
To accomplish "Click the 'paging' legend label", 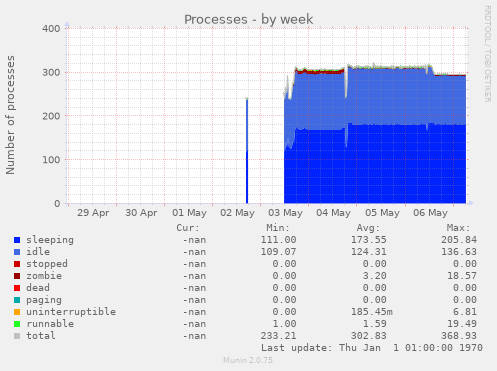I will tap(44, 300).
